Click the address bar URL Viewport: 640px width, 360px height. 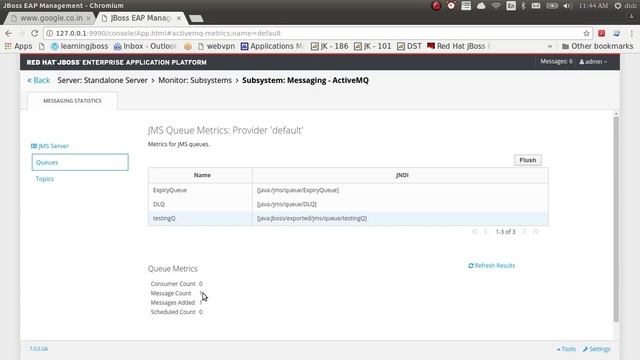point(168,33)
